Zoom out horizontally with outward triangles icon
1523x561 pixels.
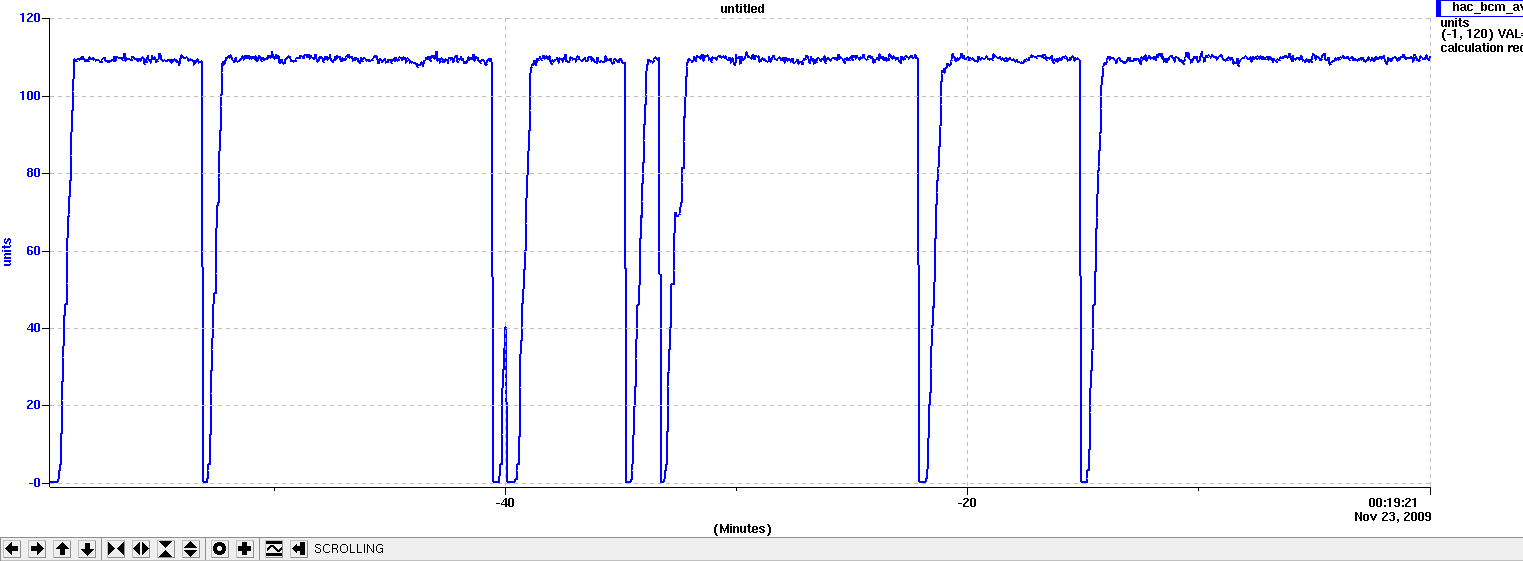click(141, 549)
